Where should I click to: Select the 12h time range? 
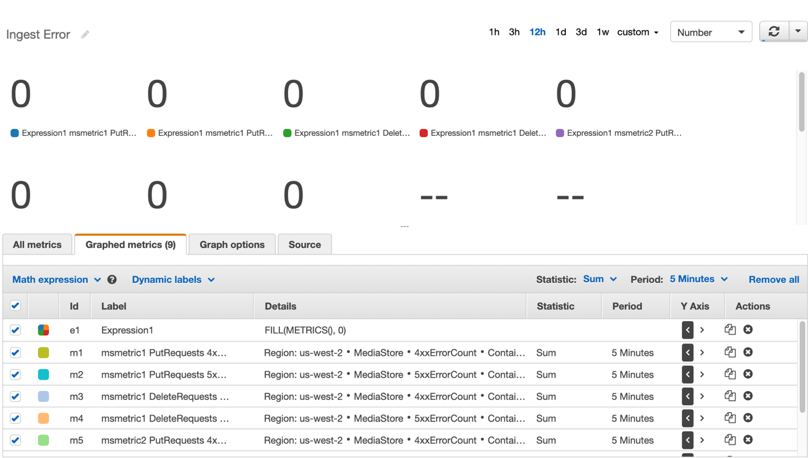coord(537,32)
